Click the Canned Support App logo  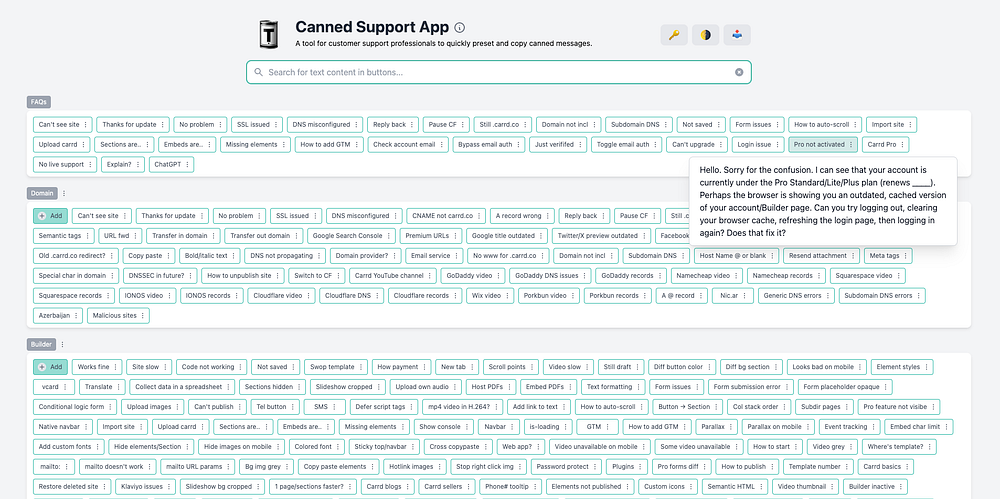(x=269, y=34)
